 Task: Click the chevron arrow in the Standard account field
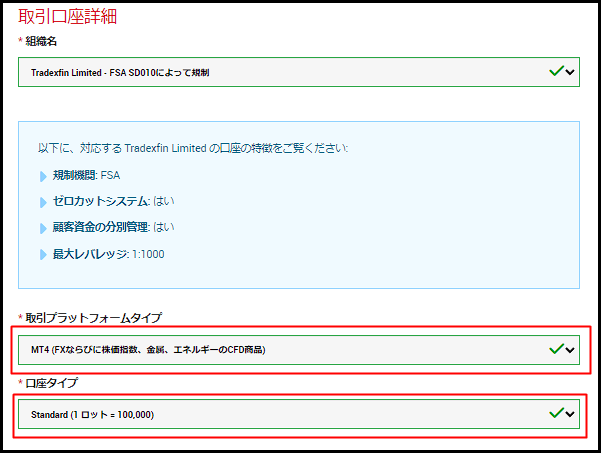pyautogui.click(x=570, y=414)
